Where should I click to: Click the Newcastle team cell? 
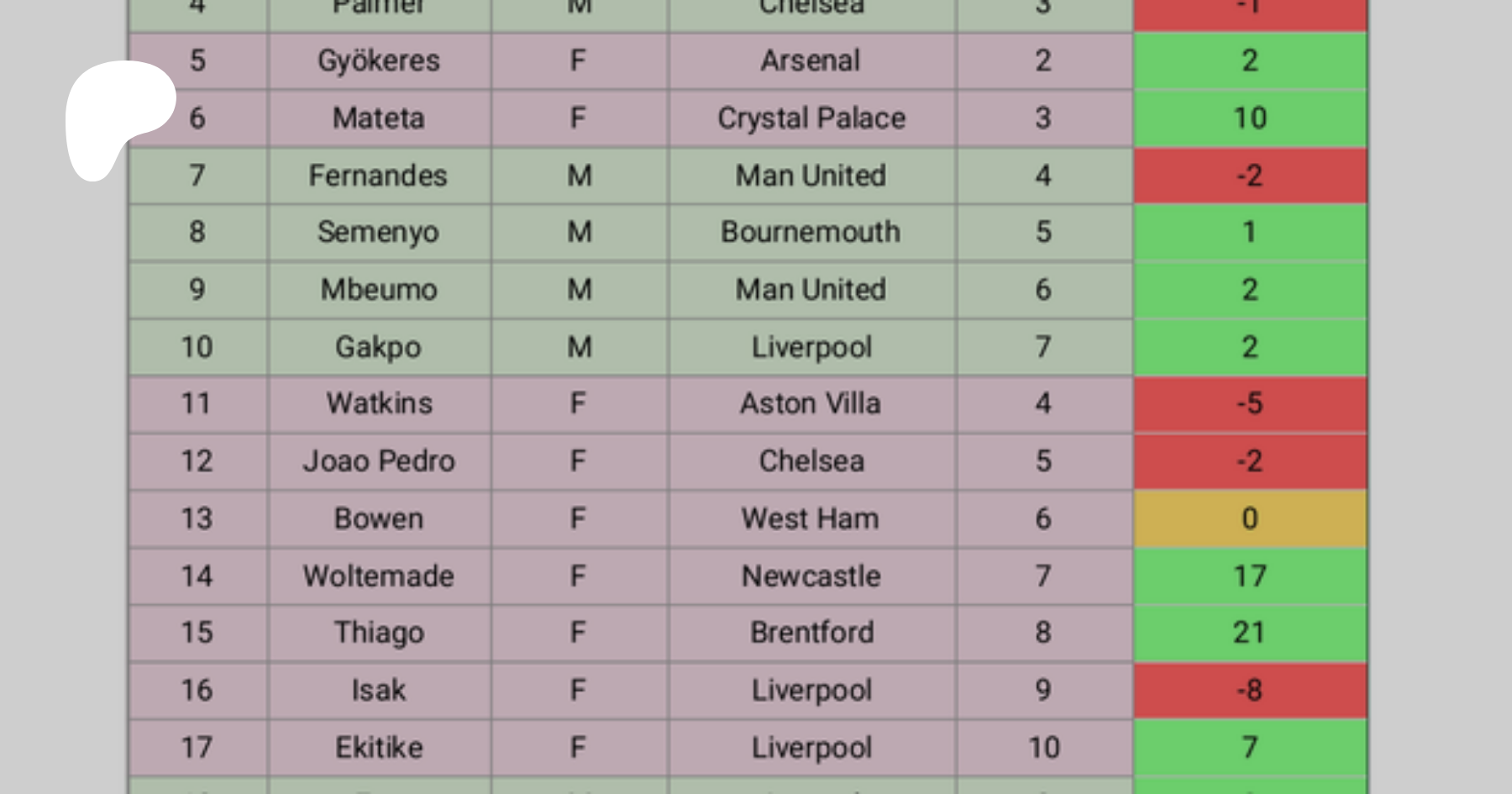pyautogui.click(x=811, y=576)
